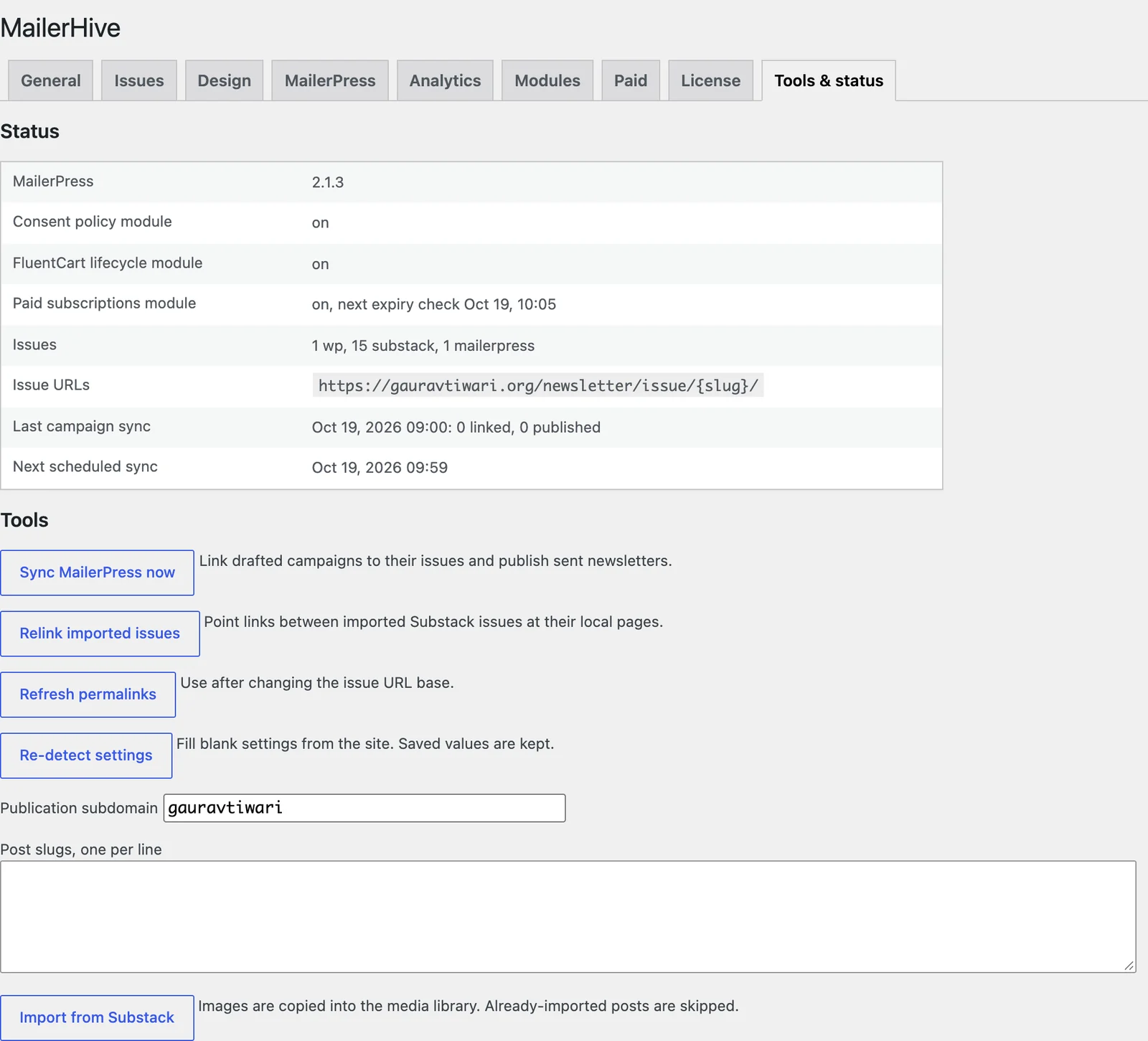
Task: Click the "Consent policy module" row label
Action: 93,222
